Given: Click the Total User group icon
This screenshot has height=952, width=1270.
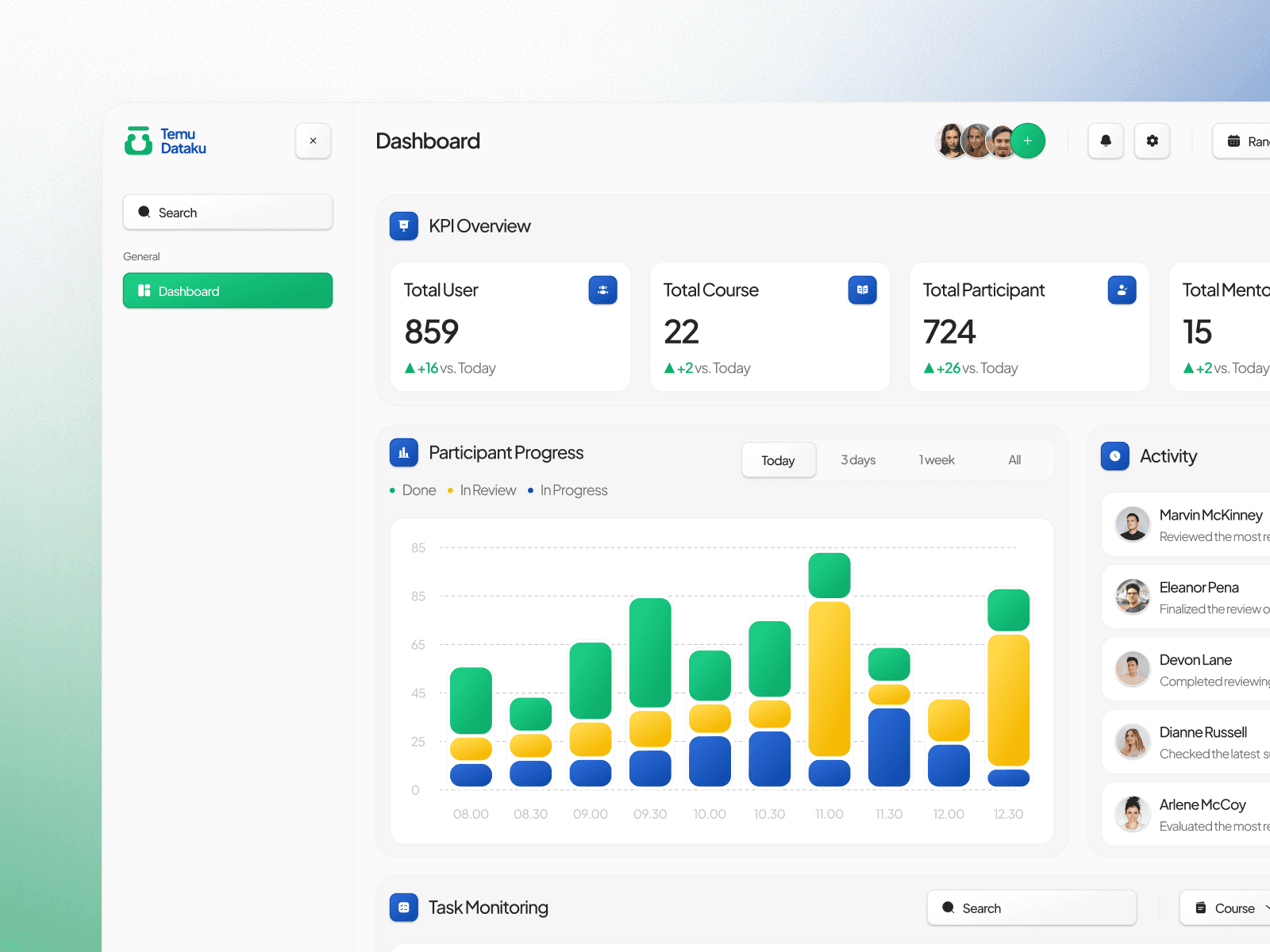Looking at the screenshot, I should [603, 290].
